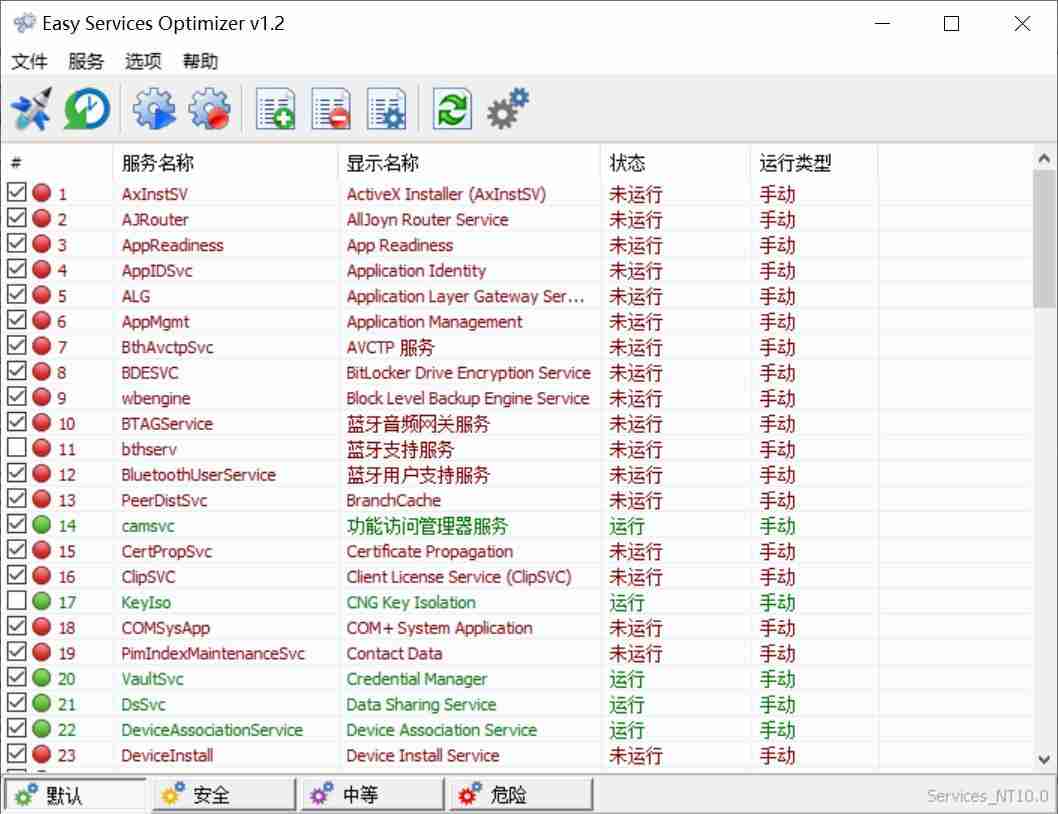The image size is (1058, 814).
Task: Sort by 服务名称 column header
Action: (x=225, y=163)
